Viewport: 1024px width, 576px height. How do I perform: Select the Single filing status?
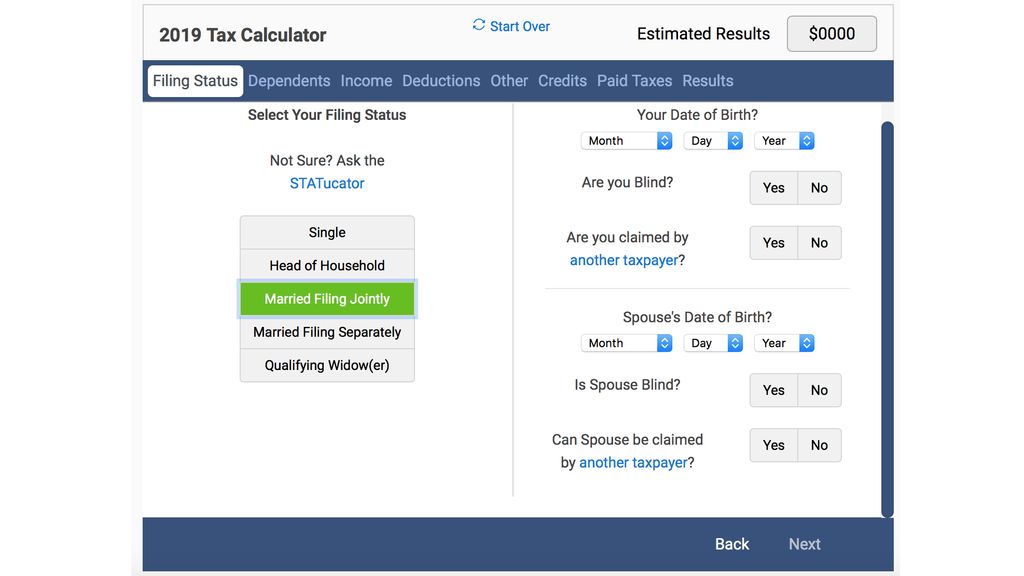pos(327,232)
